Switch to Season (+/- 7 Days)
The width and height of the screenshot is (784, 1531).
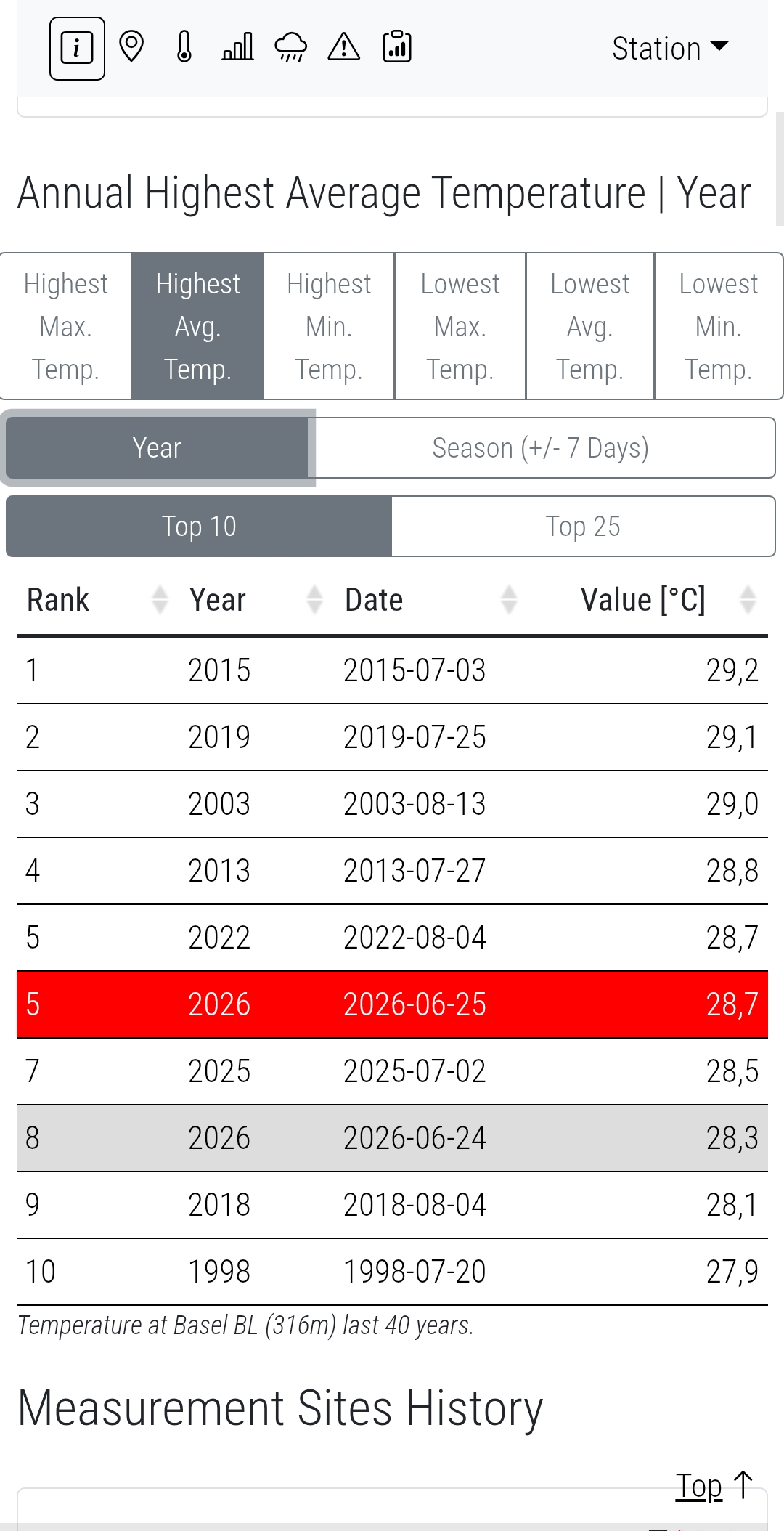[x=541, y=448]
